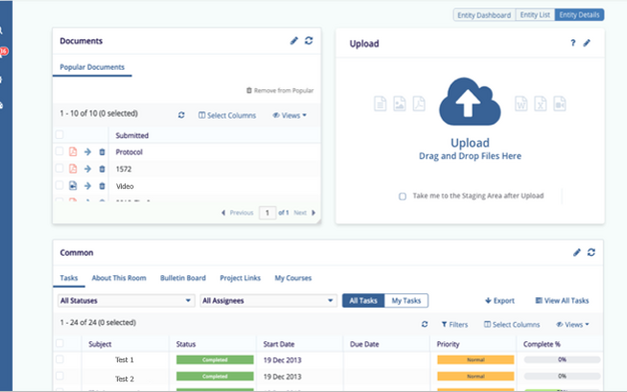Edit the Documents panel with pencil icon

[x=294, y=41]
